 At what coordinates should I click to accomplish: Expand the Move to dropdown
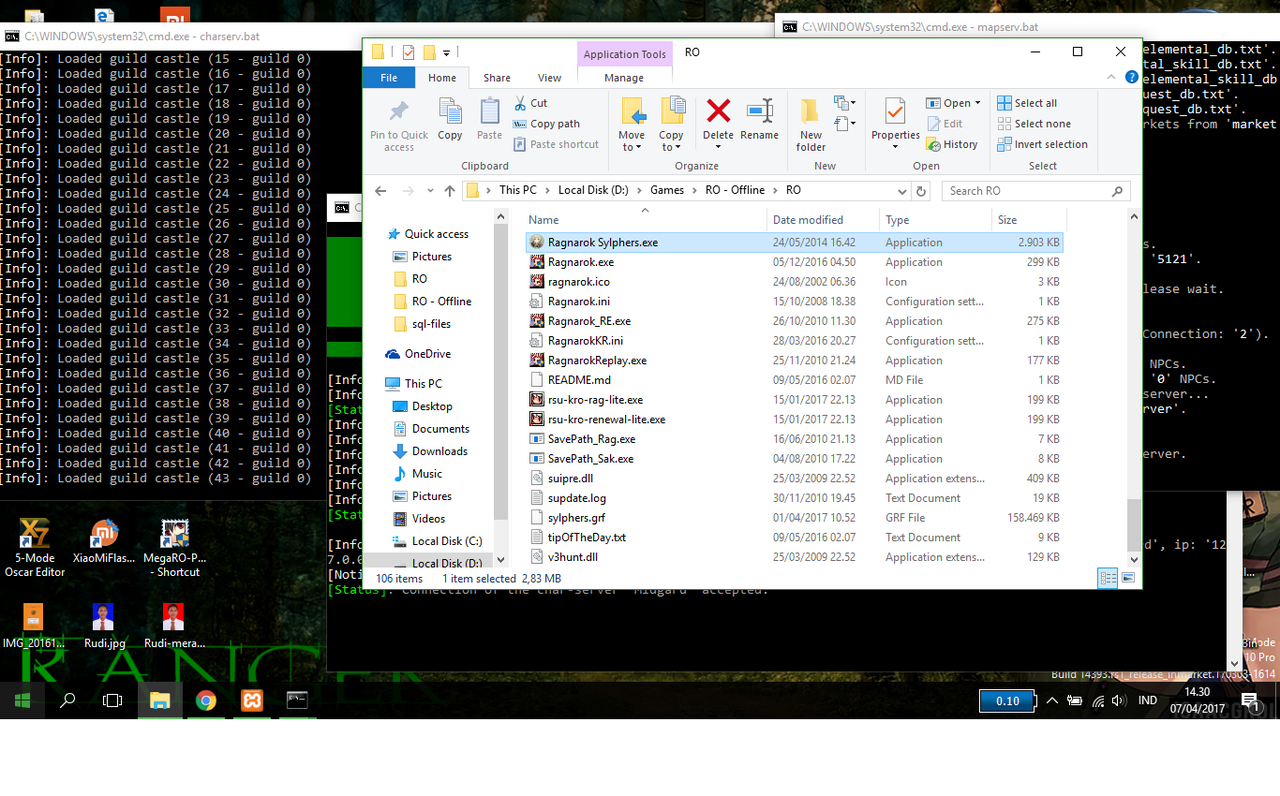(631, 147)
